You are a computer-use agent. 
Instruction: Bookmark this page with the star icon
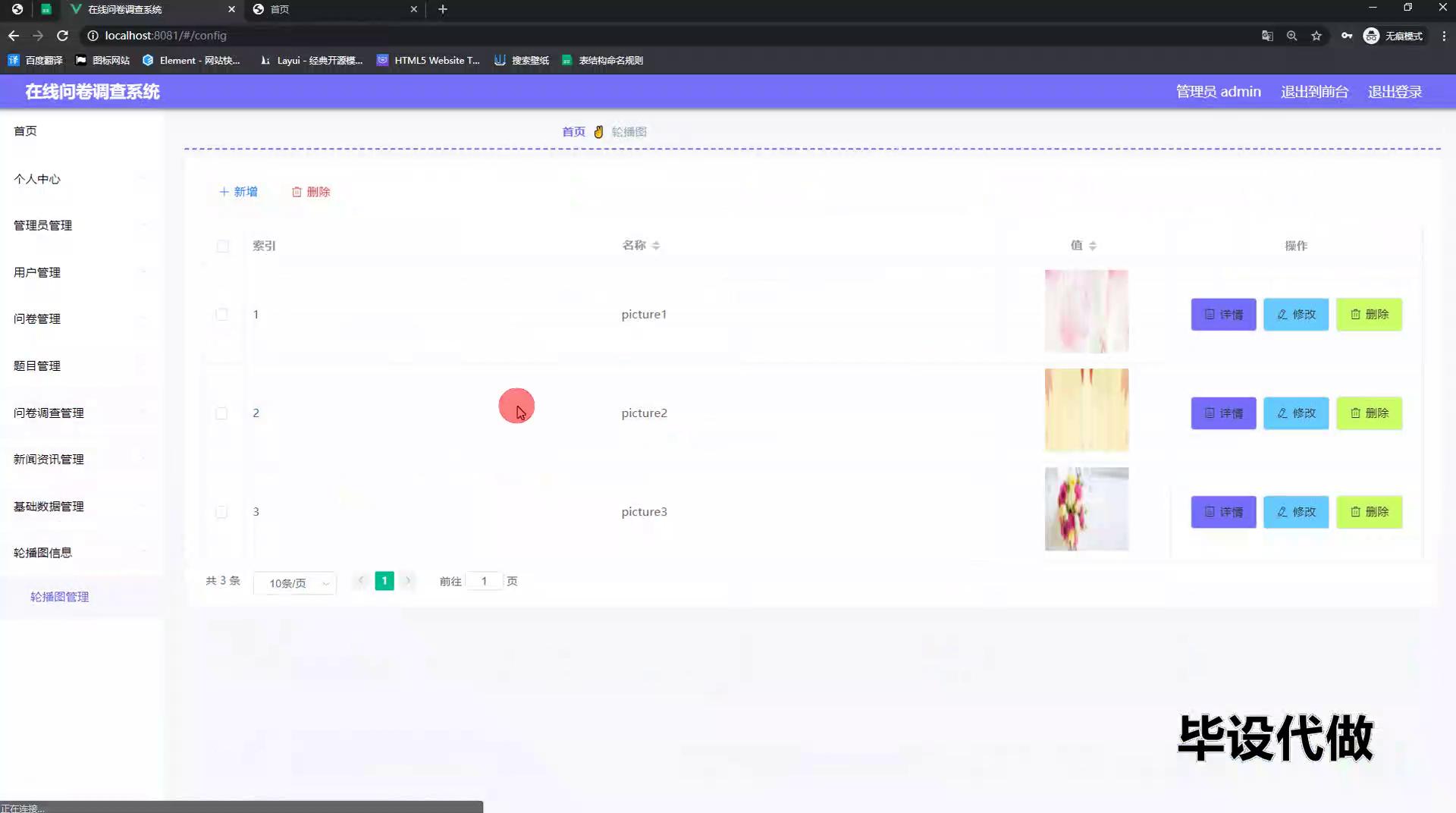(1316, 36)
